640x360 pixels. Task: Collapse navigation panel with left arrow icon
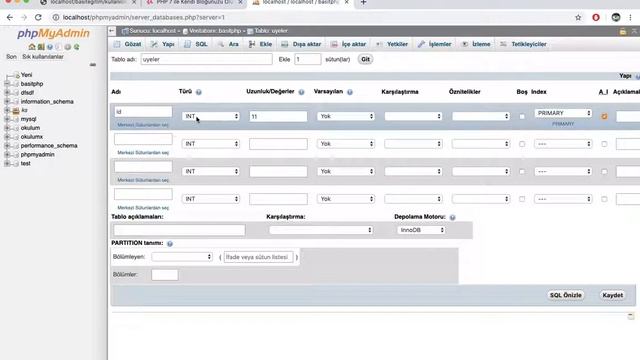[112, 31]
